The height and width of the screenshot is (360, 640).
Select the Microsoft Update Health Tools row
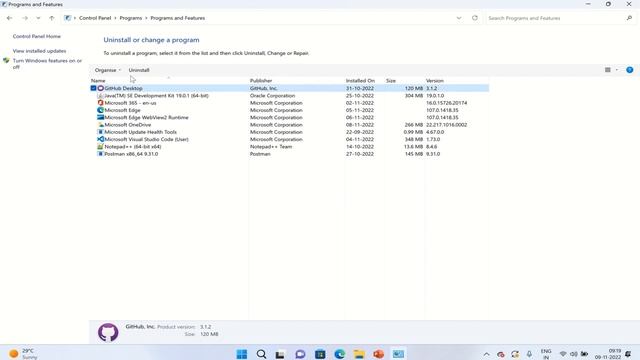289,132
